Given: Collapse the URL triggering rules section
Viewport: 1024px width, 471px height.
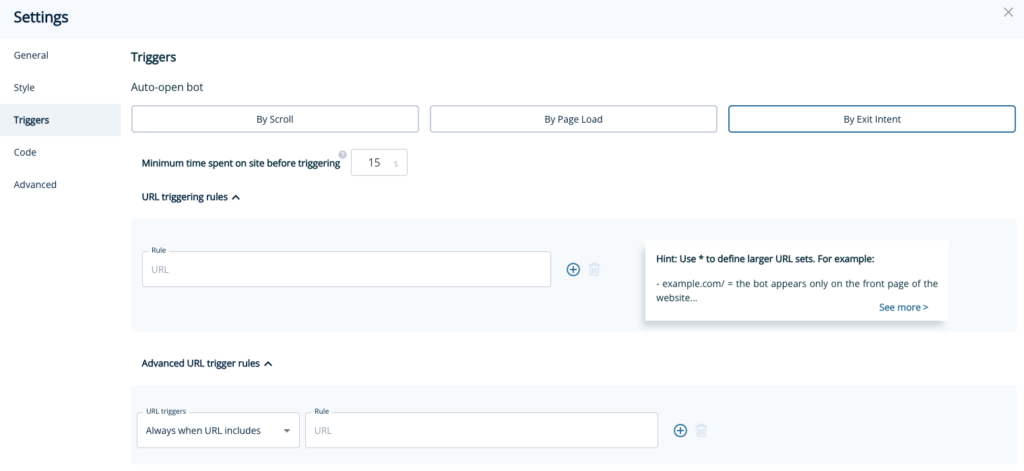Looking at the screenshot, I should coord(191,197).
